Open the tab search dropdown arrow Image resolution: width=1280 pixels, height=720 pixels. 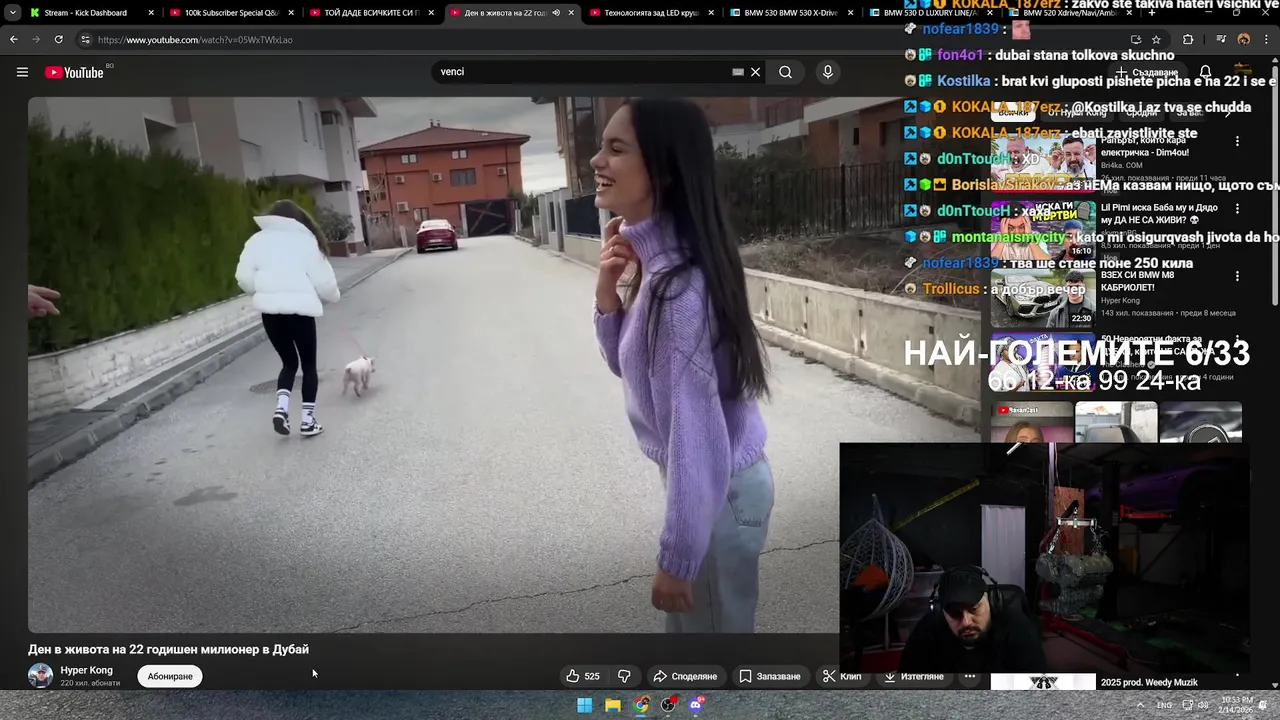tap(13, 13)
